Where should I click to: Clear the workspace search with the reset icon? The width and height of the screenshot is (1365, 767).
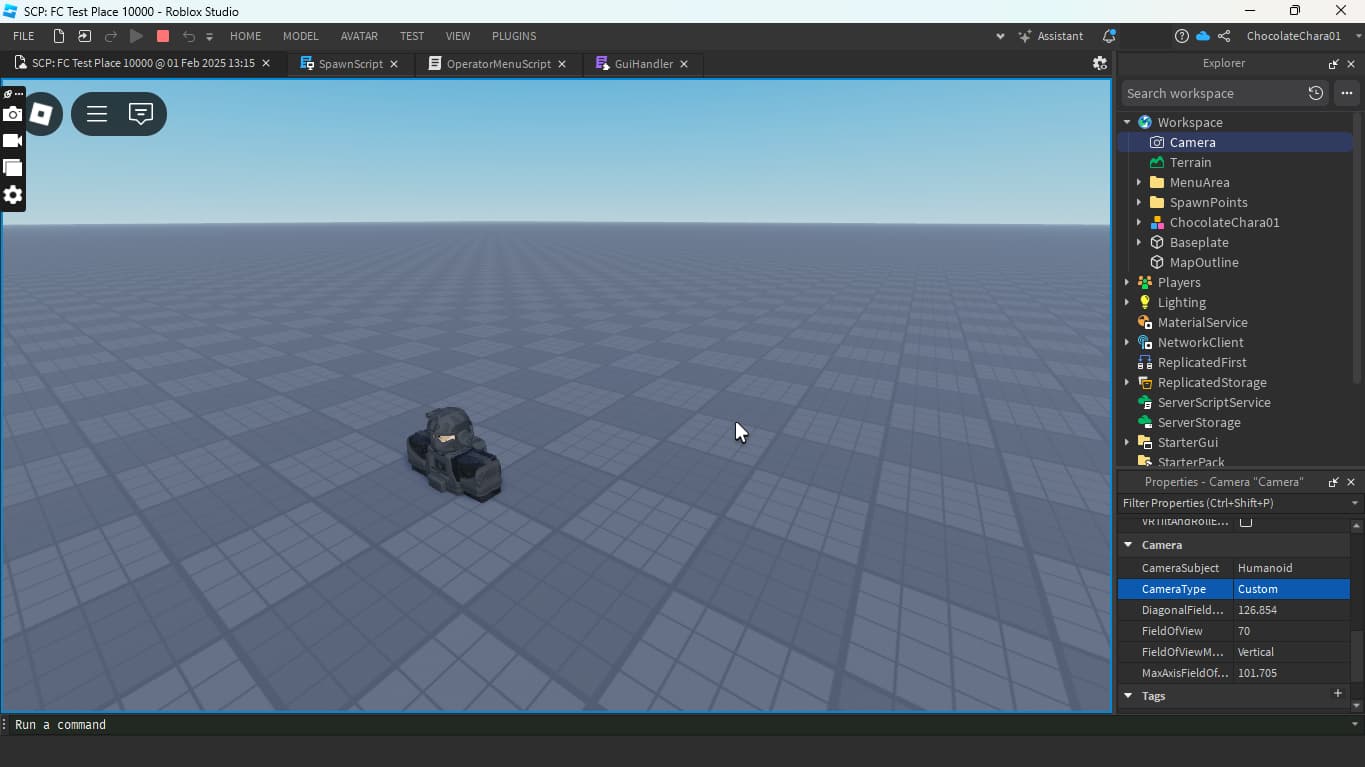1316,93
